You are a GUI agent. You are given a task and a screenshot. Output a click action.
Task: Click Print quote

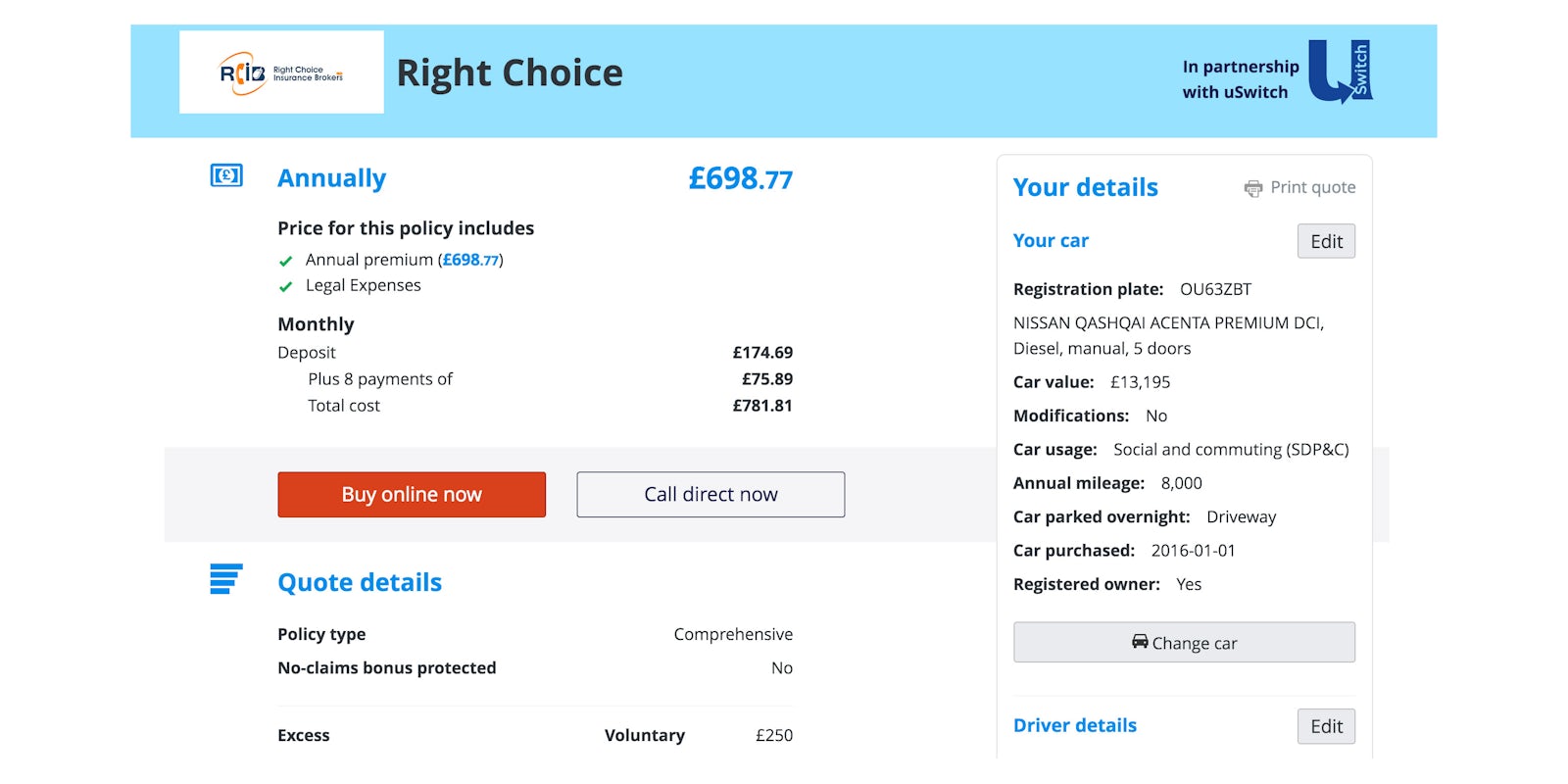1312,187
